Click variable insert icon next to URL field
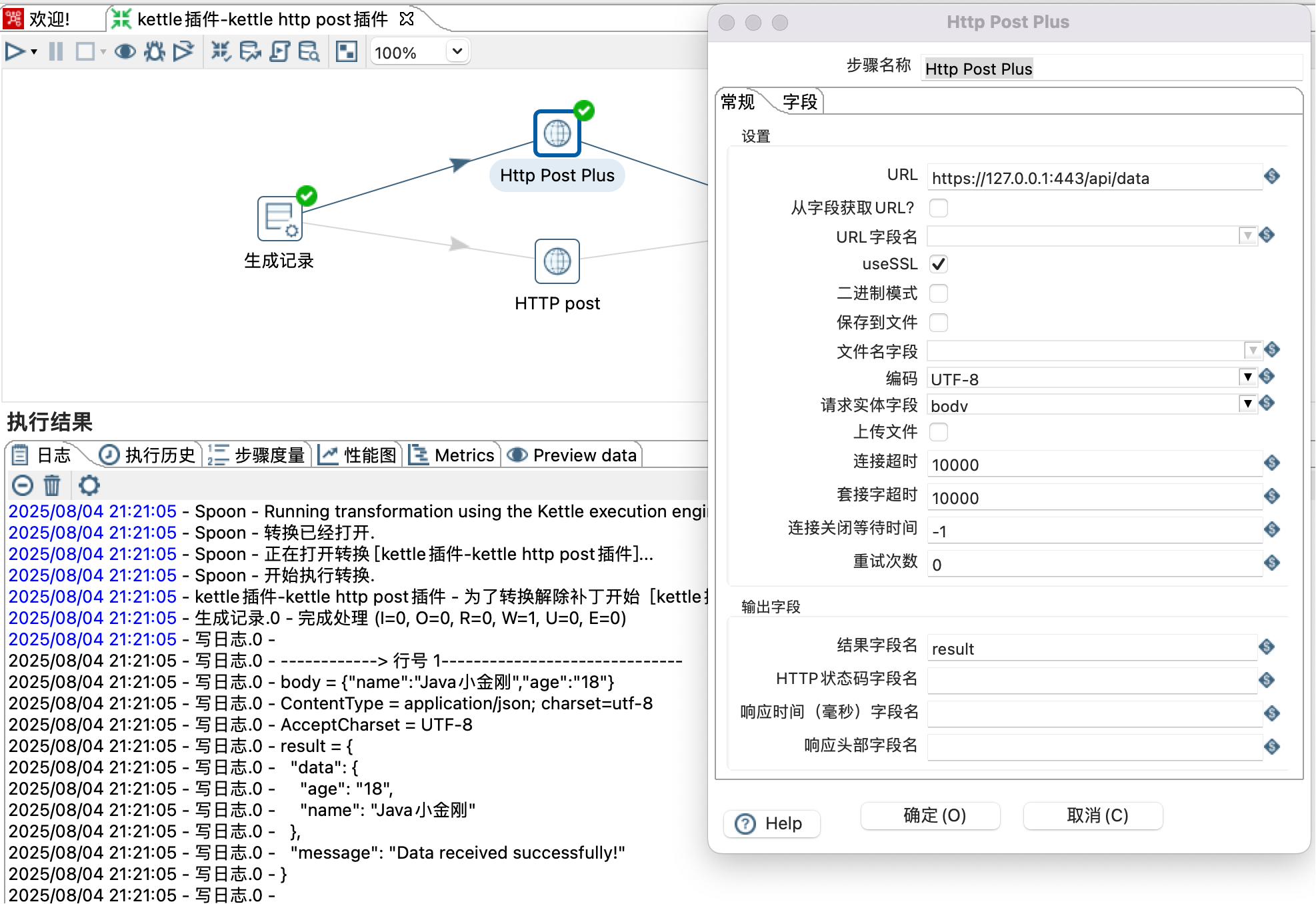The height and width of the screenshot is (904, 1316). 1271,177
